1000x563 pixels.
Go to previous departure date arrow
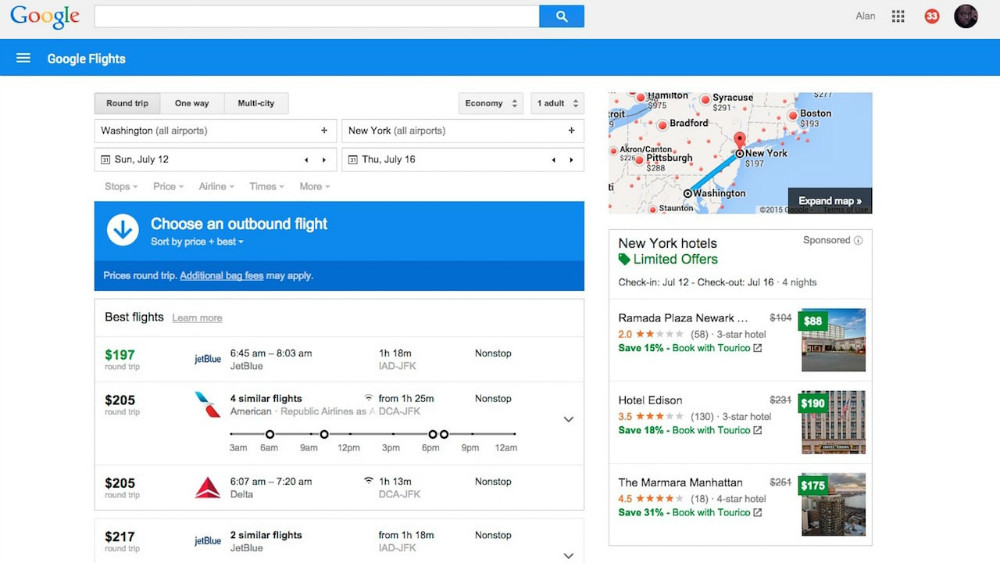coord(306,160)
